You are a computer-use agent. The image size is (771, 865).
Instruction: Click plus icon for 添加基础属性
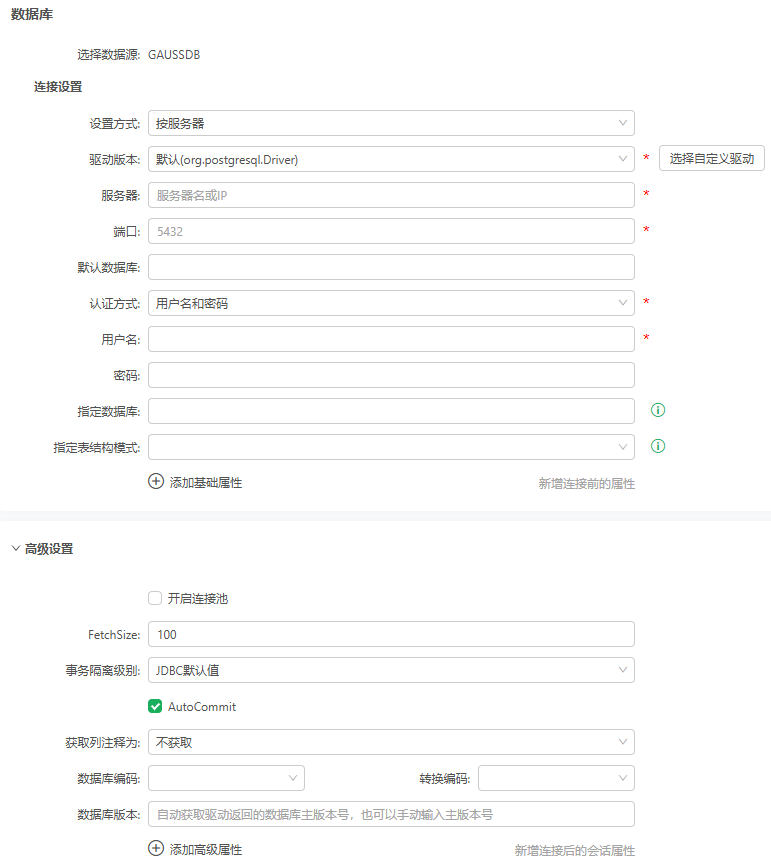[x=156, y=481]
